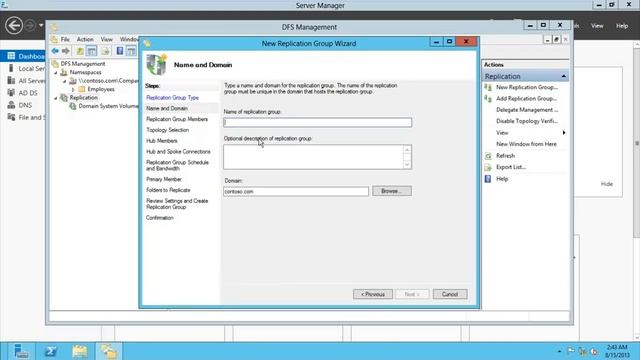Viewport: 640px width, 360px height.
Task: Open Server Manager from the taskbar
Action: pos(20,351)
